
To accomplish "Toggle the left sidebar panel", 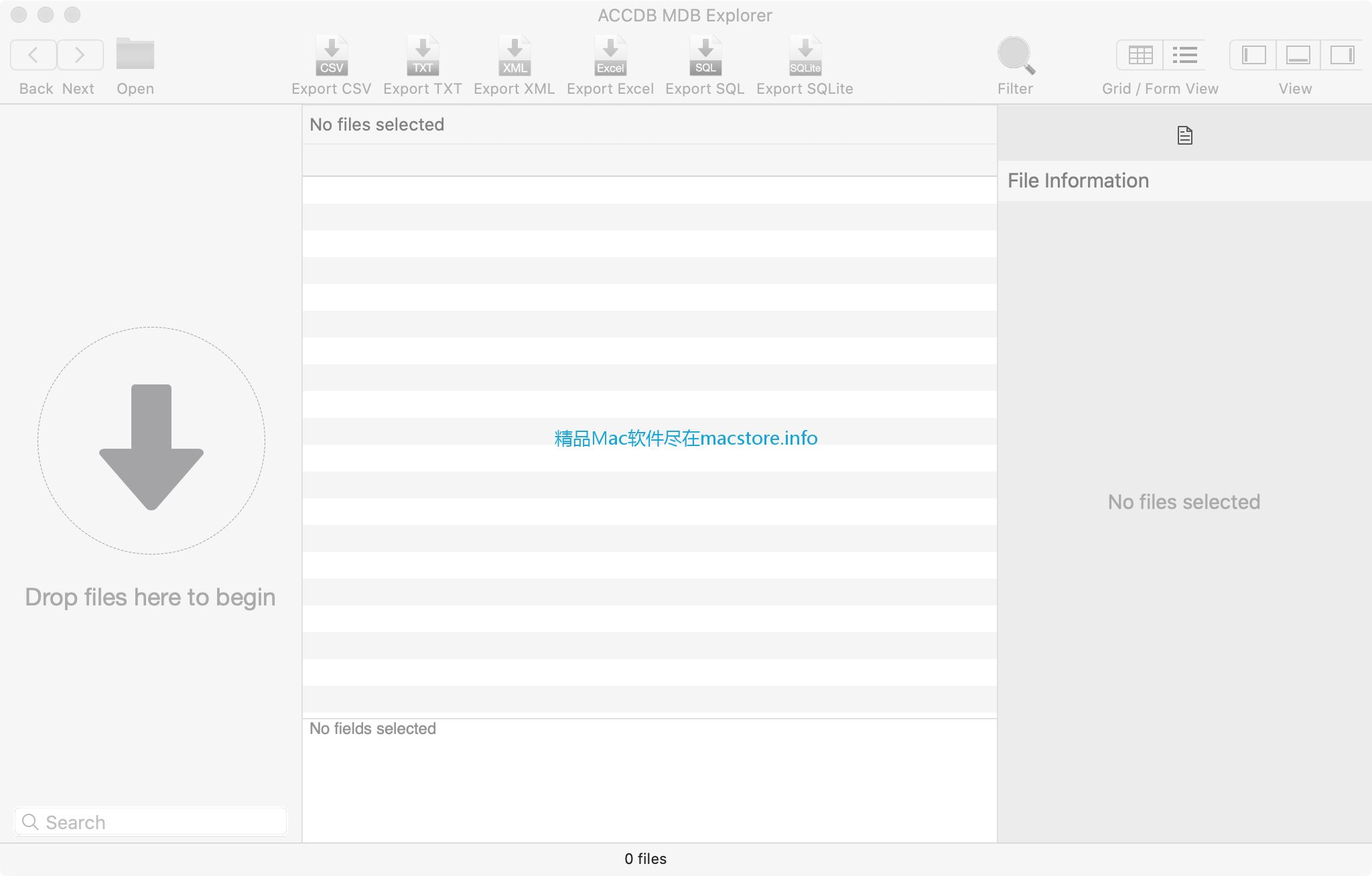I will coord(1253,54).
